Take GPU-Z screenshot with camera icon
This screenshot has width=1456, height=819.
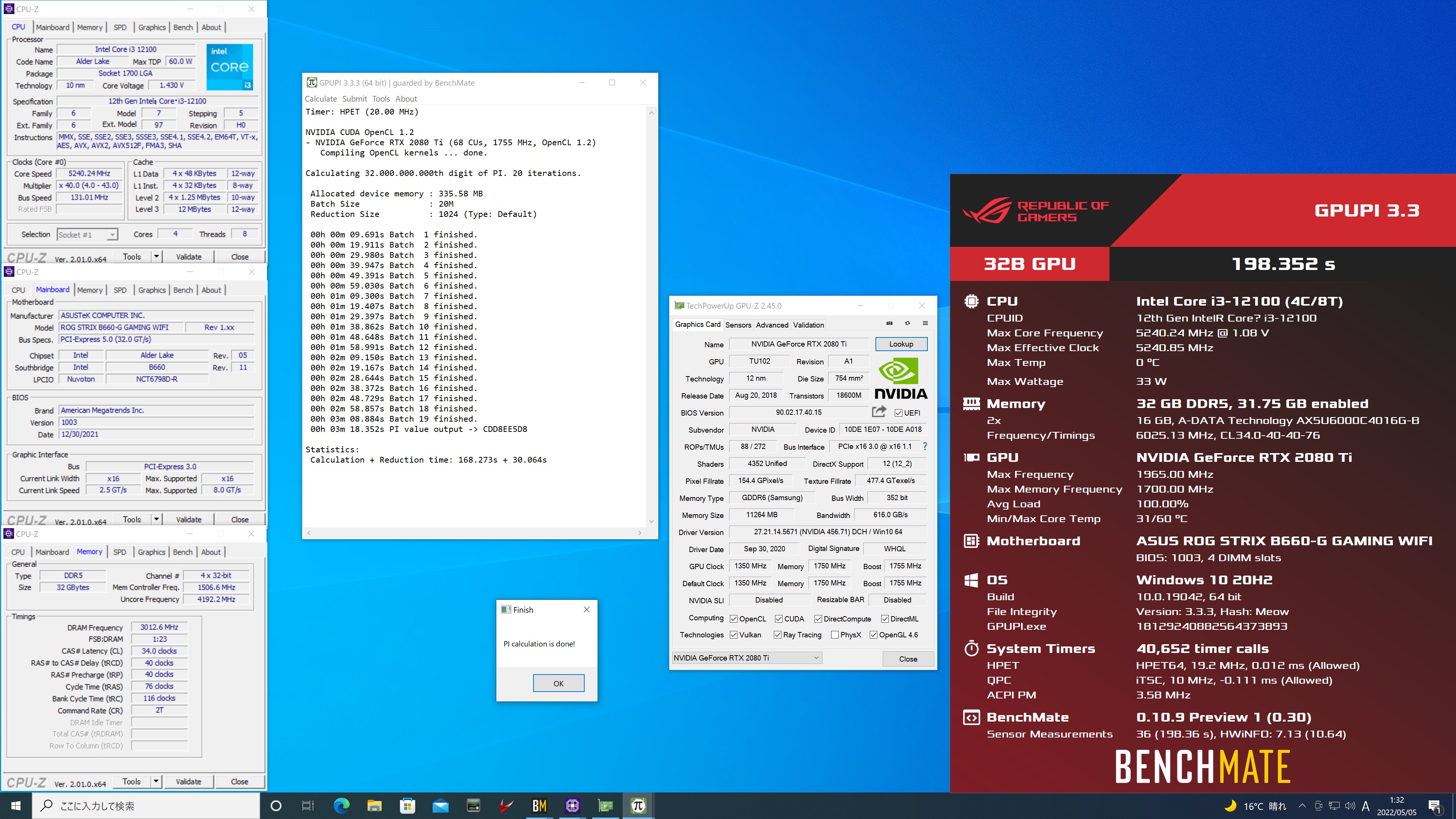[889, 324]
